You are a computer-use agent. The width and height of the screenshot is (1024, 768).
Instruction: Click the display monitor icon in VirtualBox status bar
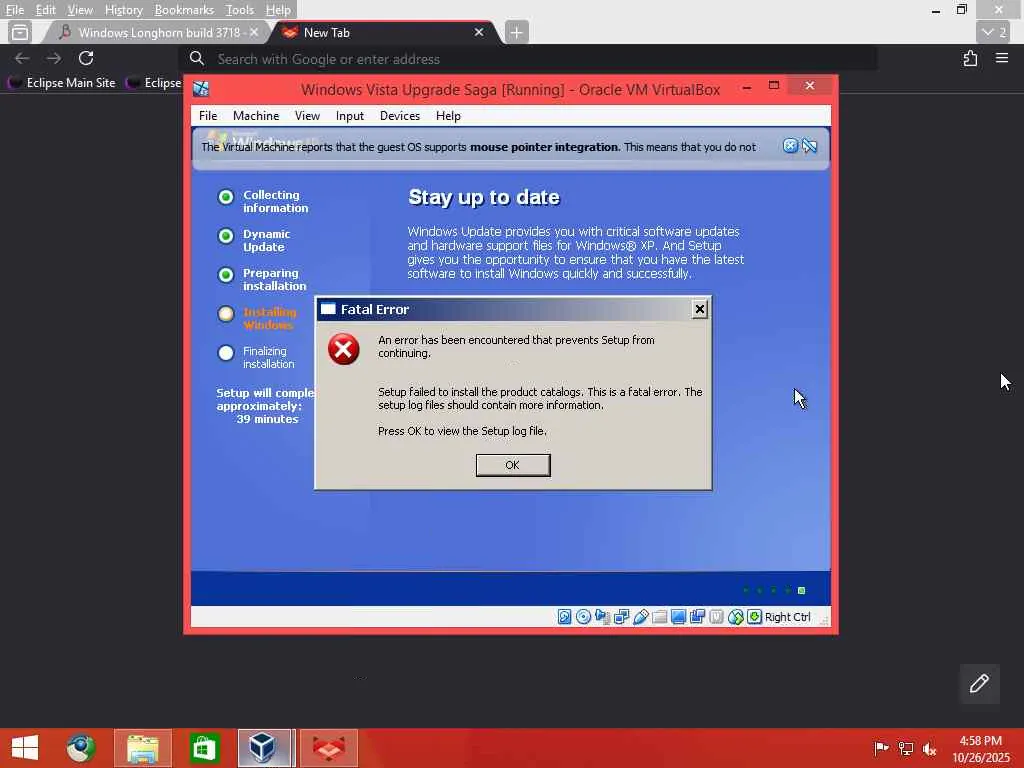click(679, 616)
